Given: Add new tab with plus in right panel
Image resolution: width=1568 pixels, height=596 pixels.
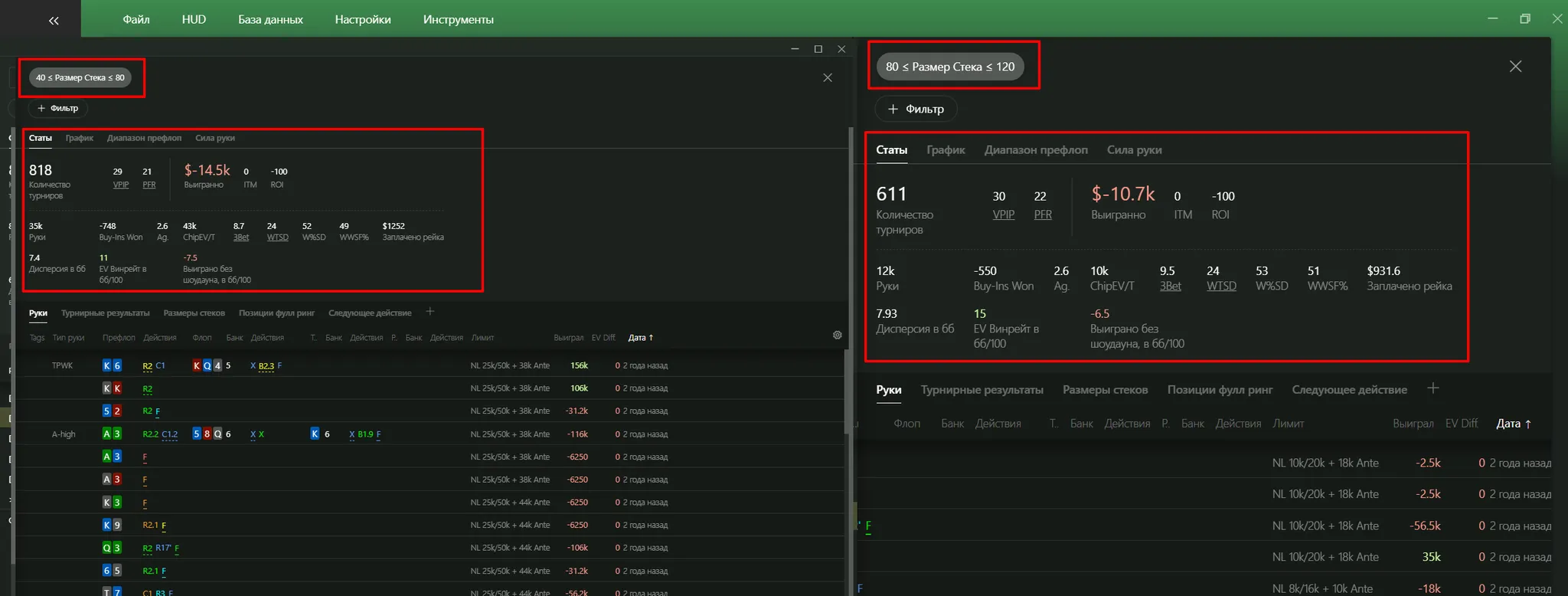Looking at the screenshot, I should point(1432,389).
